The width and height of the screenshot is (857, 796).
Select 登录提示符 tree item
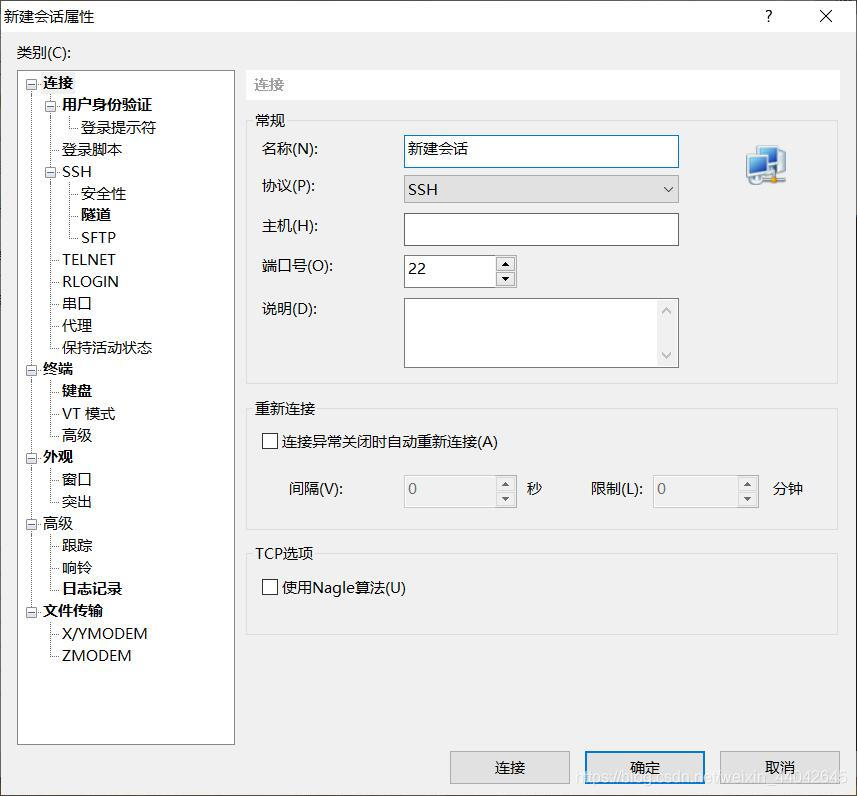(118, 127)
